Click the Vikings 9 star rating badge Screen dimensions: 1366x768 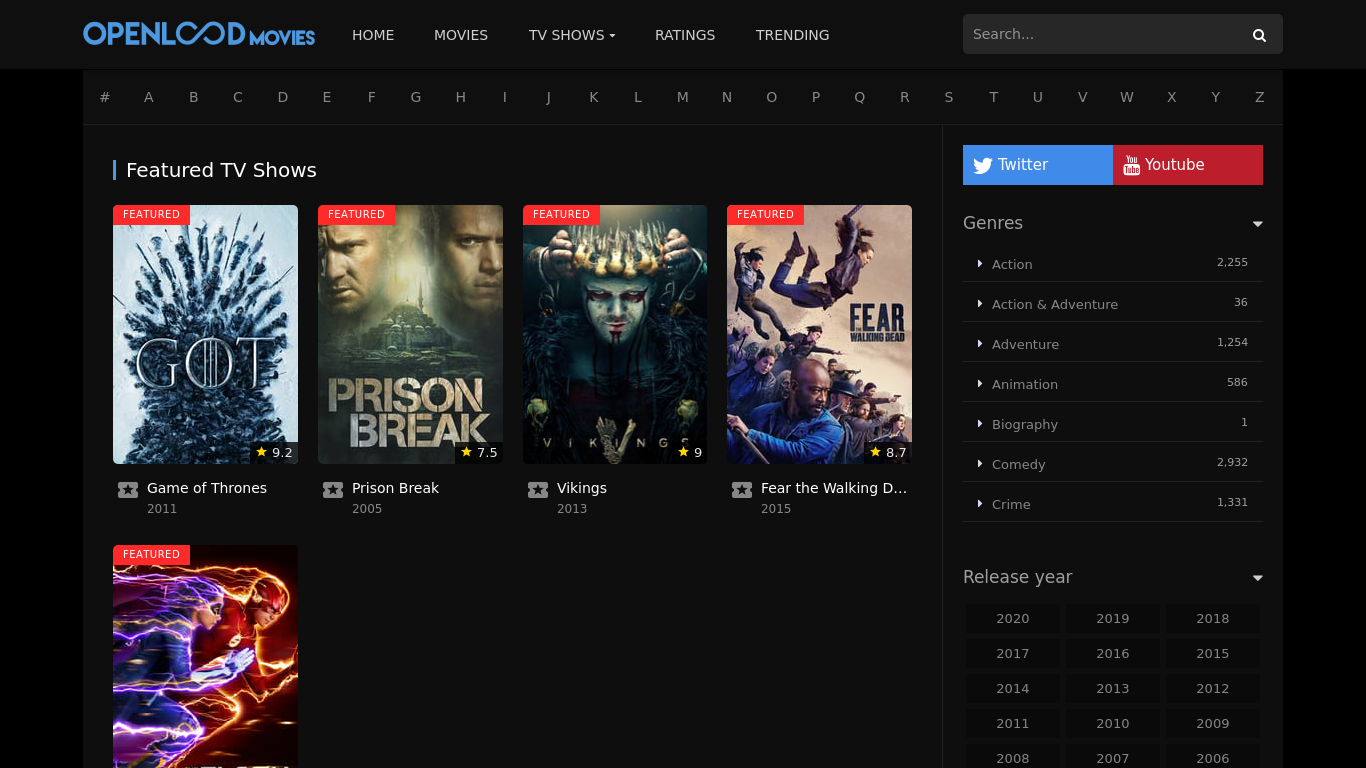pos(690,452)
